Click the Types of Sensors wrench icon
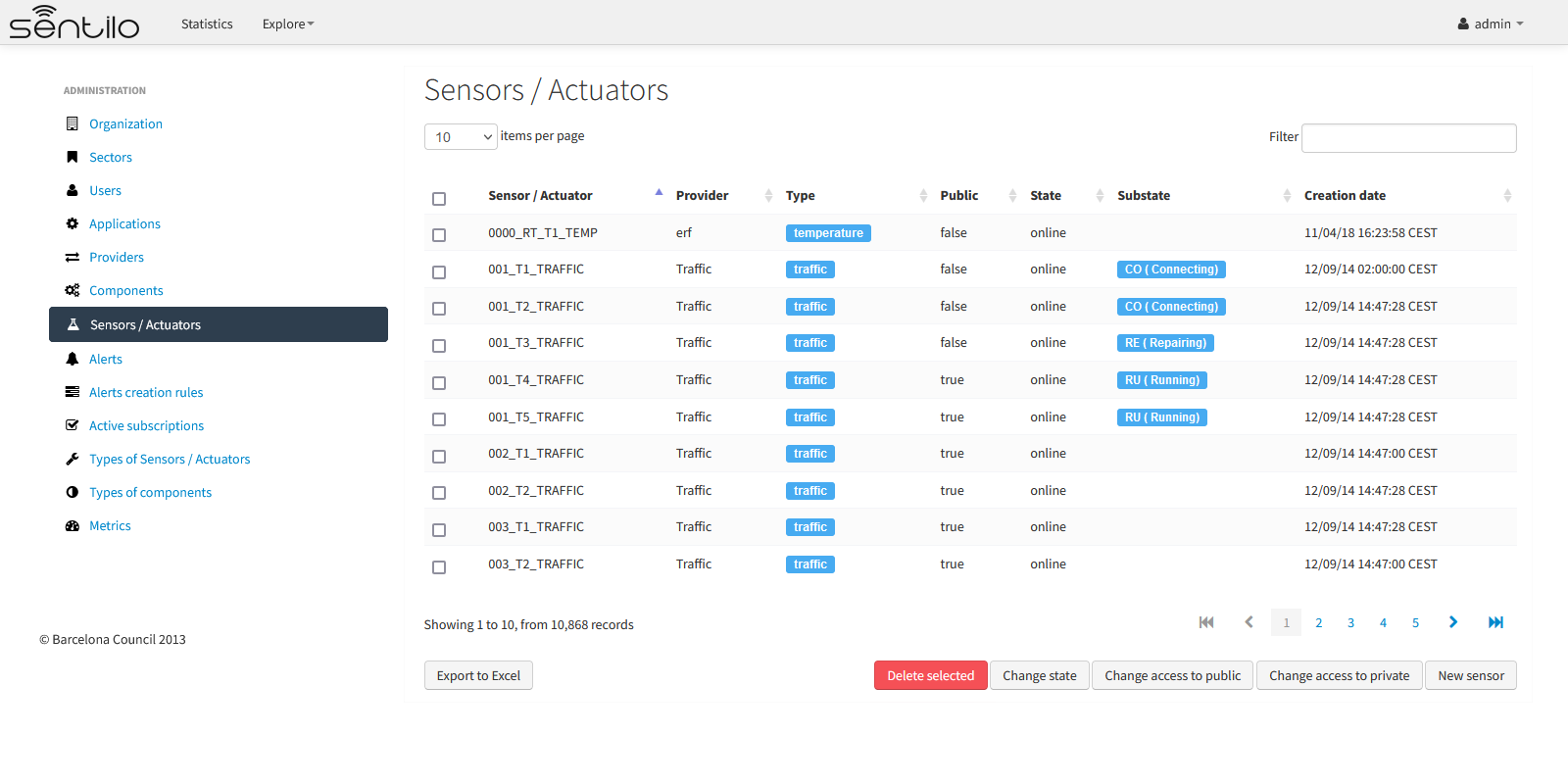 click(72, 459)
